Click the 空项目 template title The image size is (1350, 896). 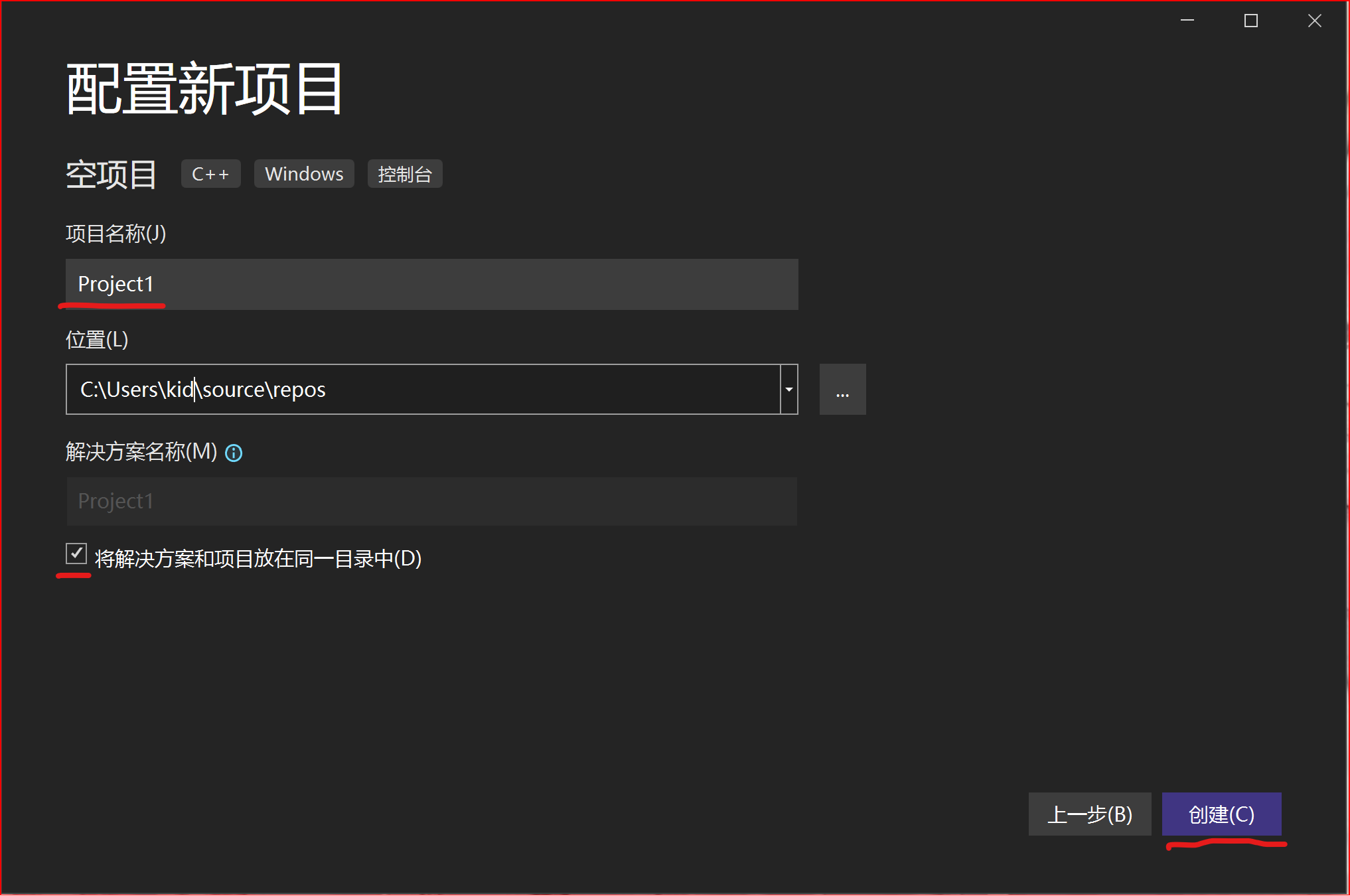point(112,175)
